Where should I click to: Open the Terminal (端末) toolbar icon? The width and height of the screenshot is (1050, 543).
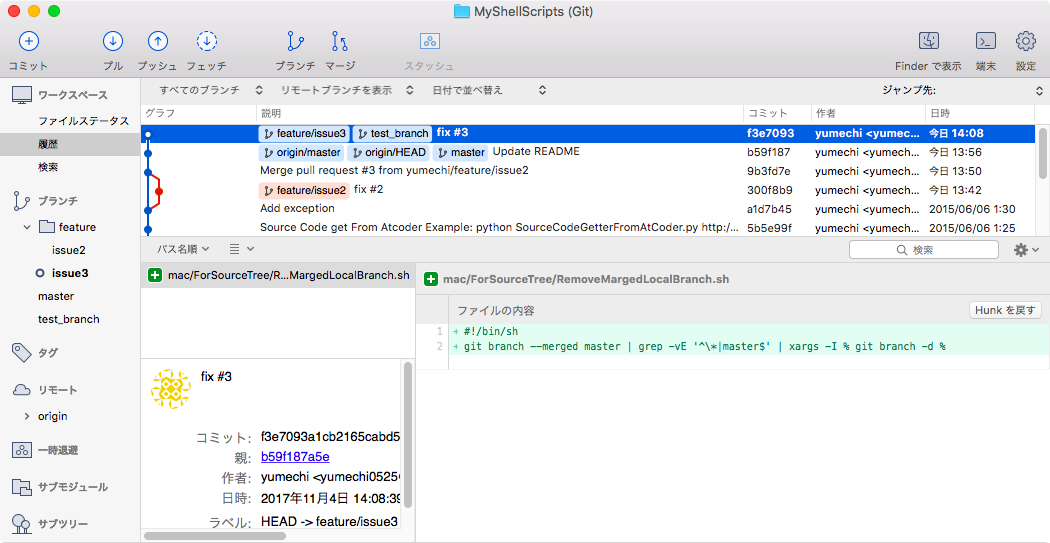986,42
